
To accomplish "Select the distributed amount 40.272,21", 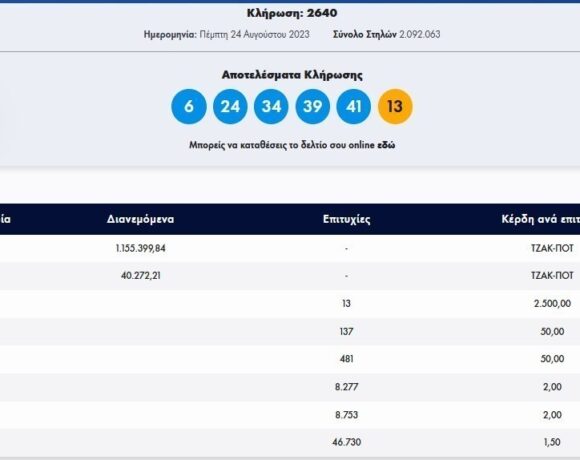I will tap(141, 275).
